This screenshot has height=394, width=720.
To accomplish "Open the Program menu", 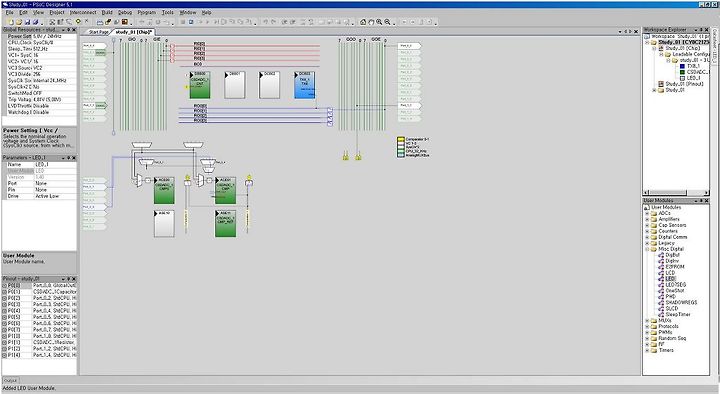I will (x=147, y=12).
